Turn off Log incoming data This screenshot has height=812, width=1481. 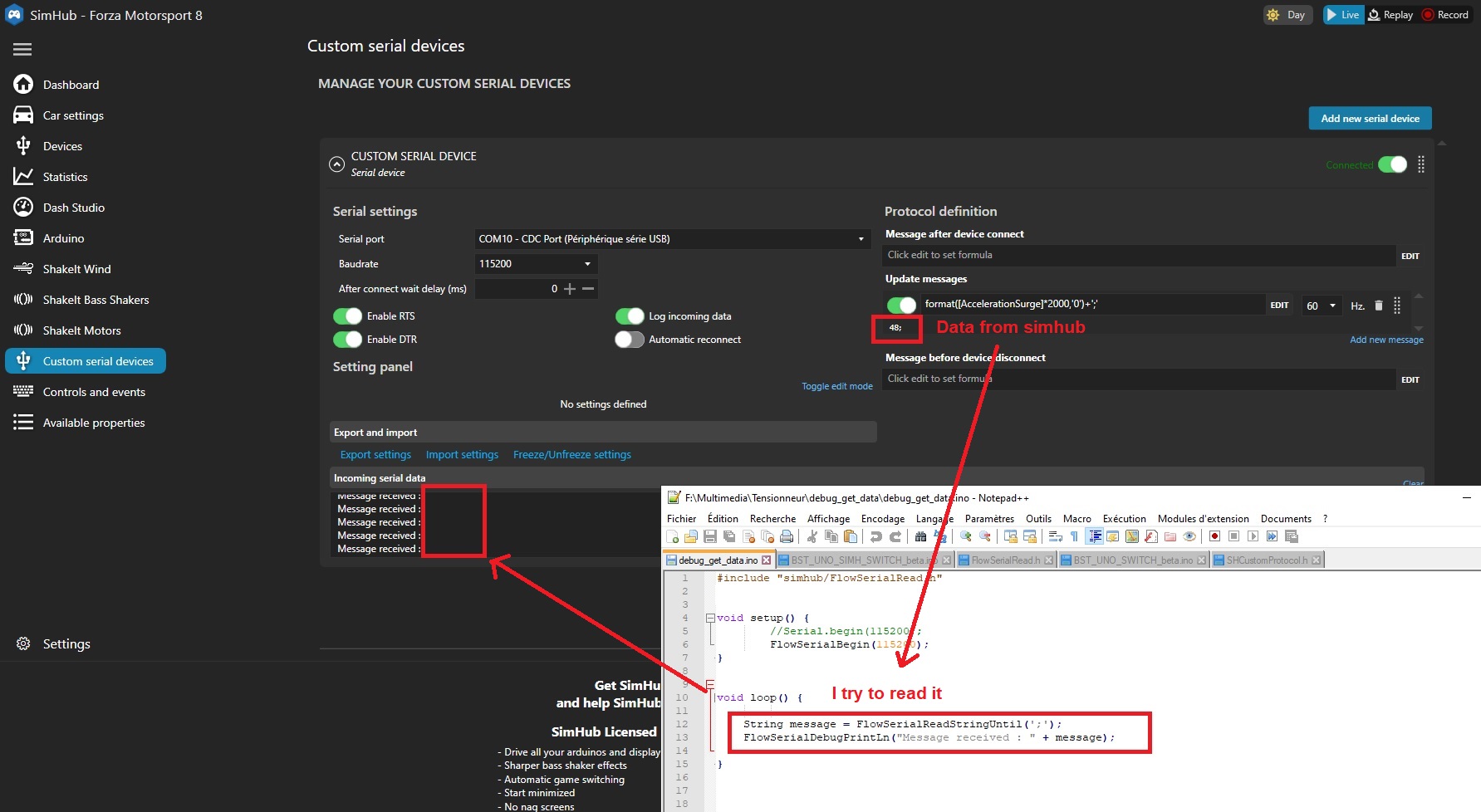coord(630,316)
